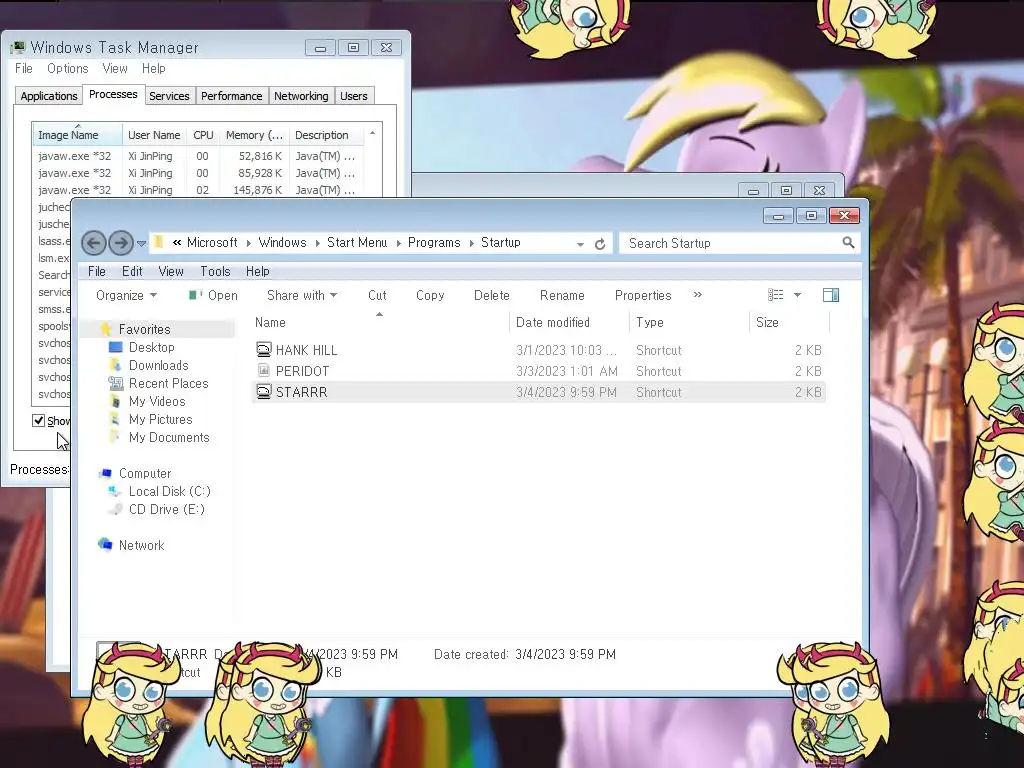The width and height of the screenshot is (1024, 768).
Task: Click Properties in the toolbar
Action: click(643, 295)
